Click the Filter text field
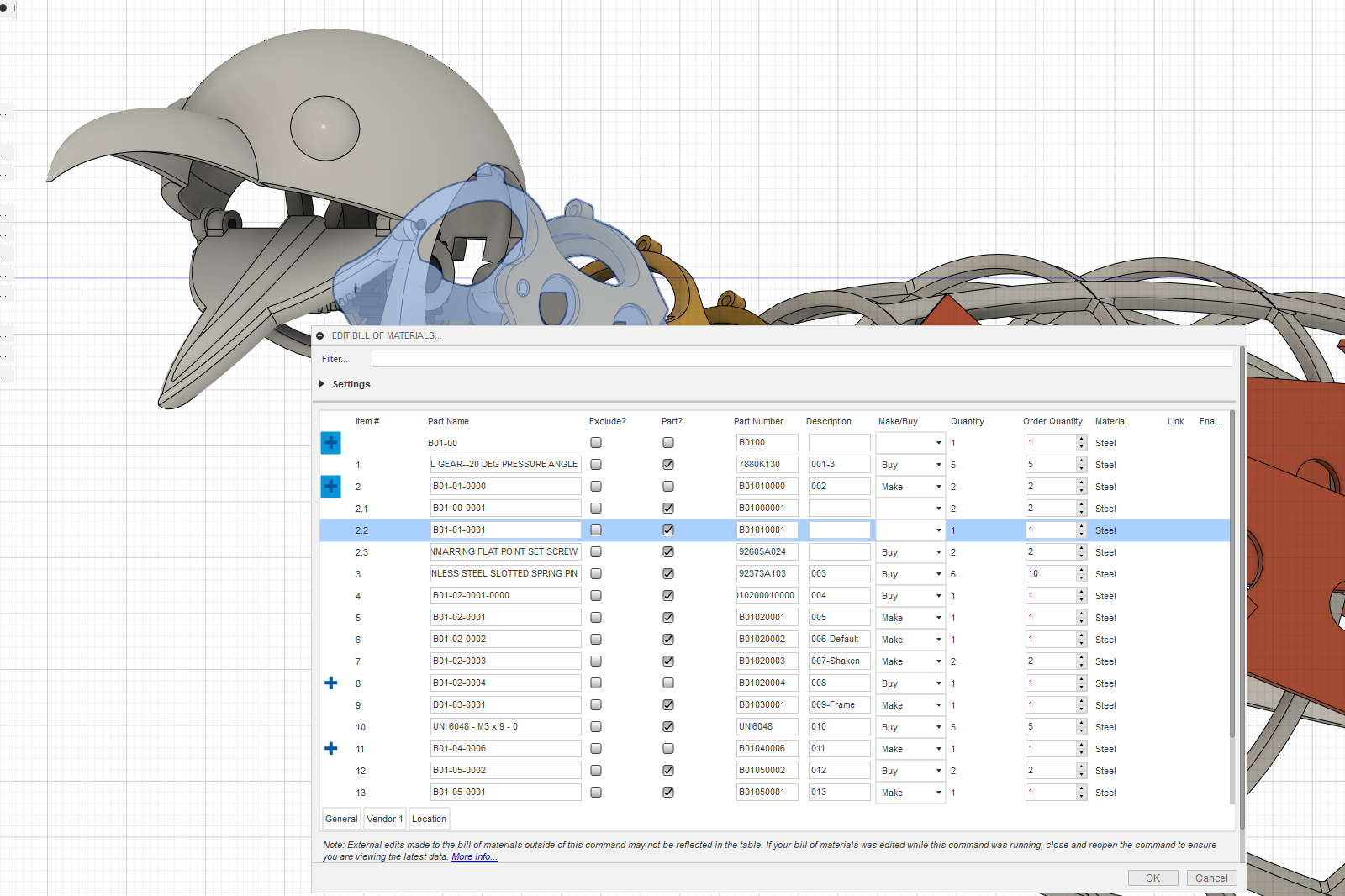 [x=801, y=359]
